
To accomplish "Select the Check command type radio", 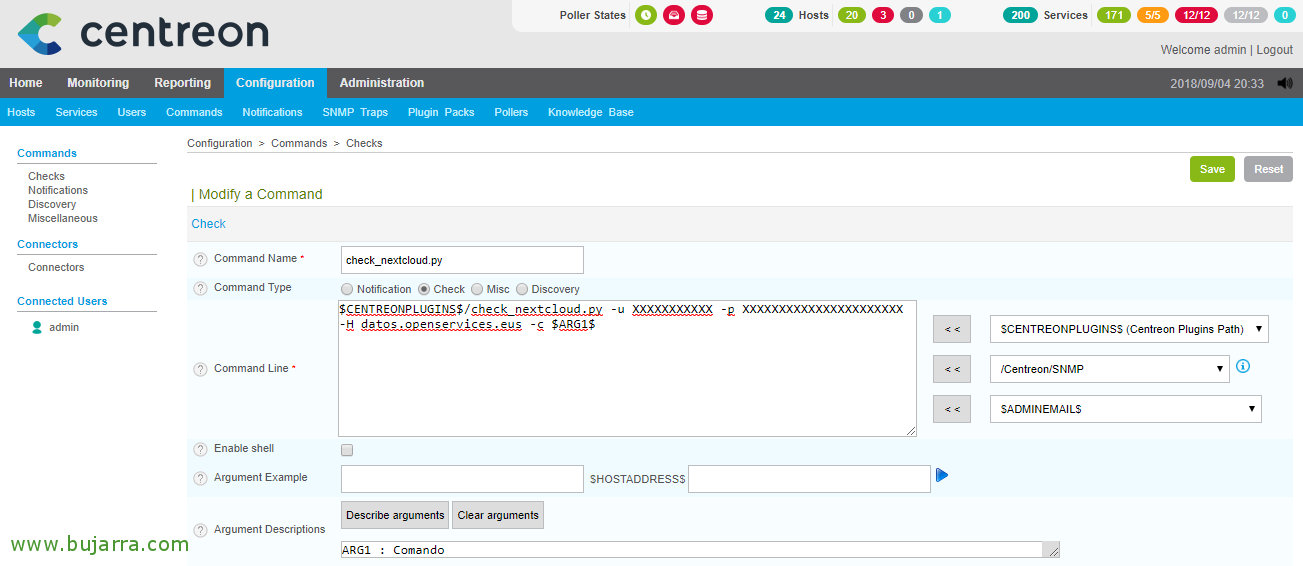I will tap(424, 289).
